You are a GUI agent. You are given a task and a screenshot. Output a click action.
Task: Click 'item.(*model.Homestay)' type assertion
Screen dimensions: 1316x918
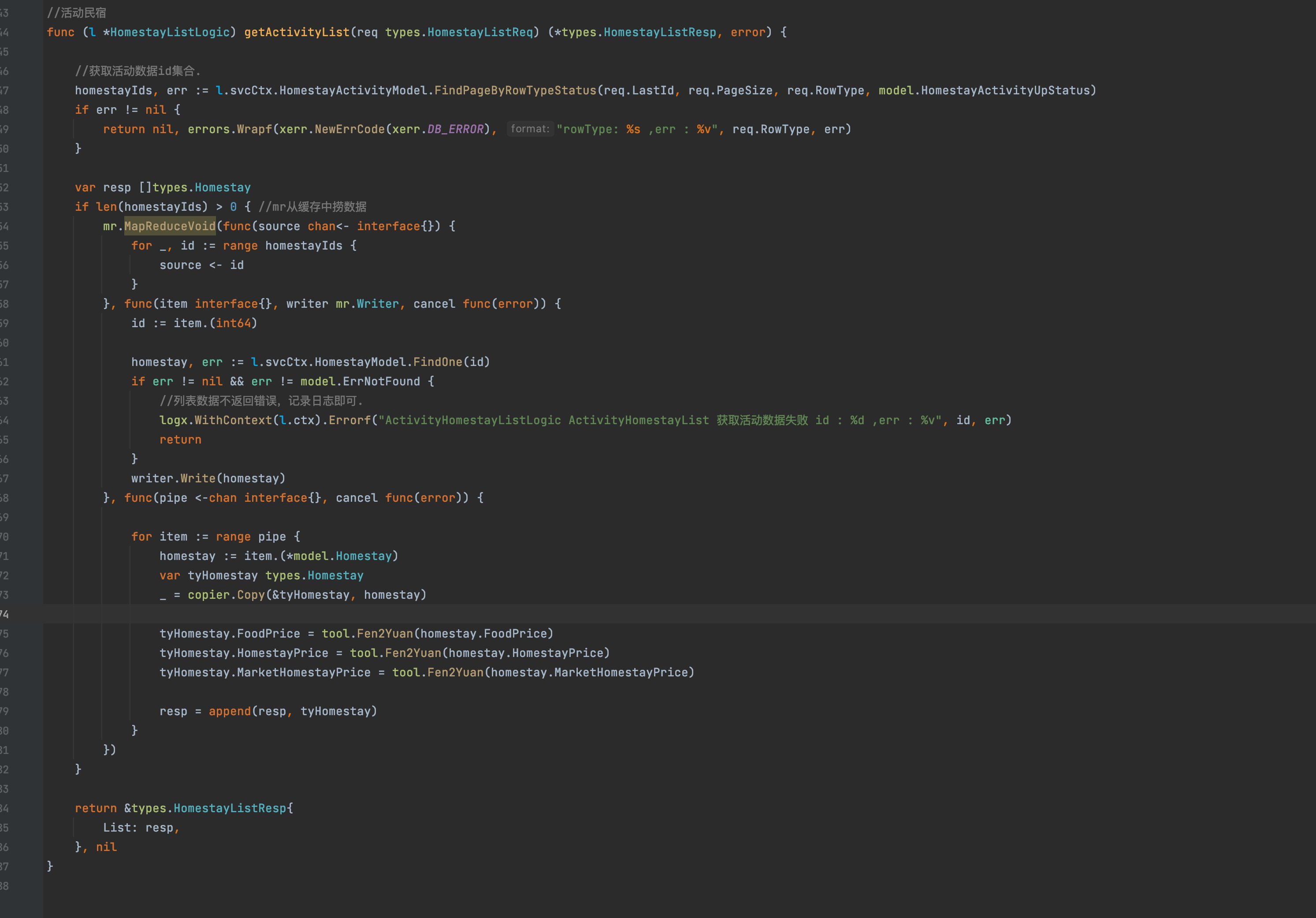coord(322,556)
